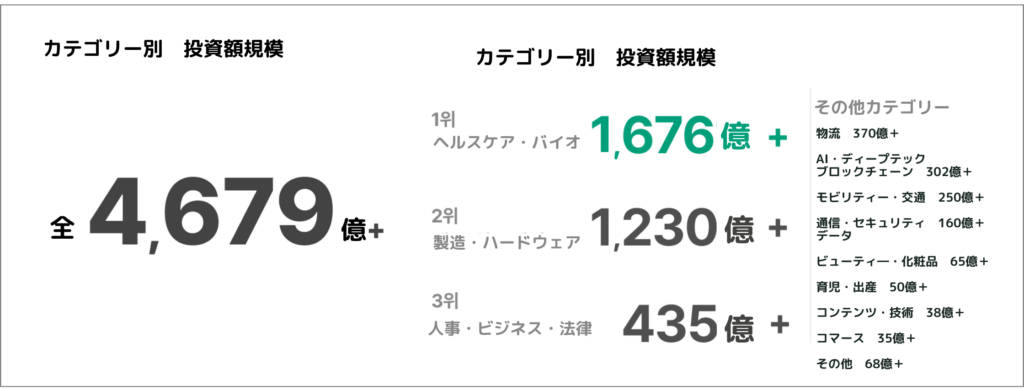The width and height of the screenshot is (1024, 391).
Task: Click the 1,230 amount figure
Action: pyautogui.click(x=652, y=229)
